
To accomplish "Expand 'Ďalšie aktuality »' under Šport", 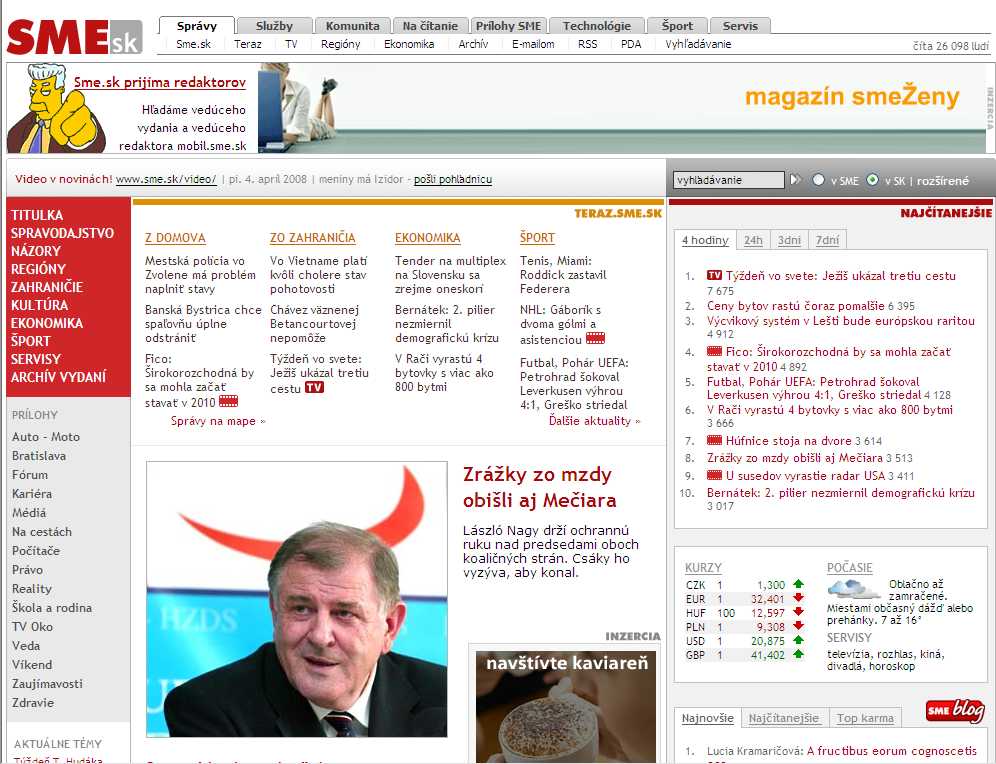I will click(594, 421).
